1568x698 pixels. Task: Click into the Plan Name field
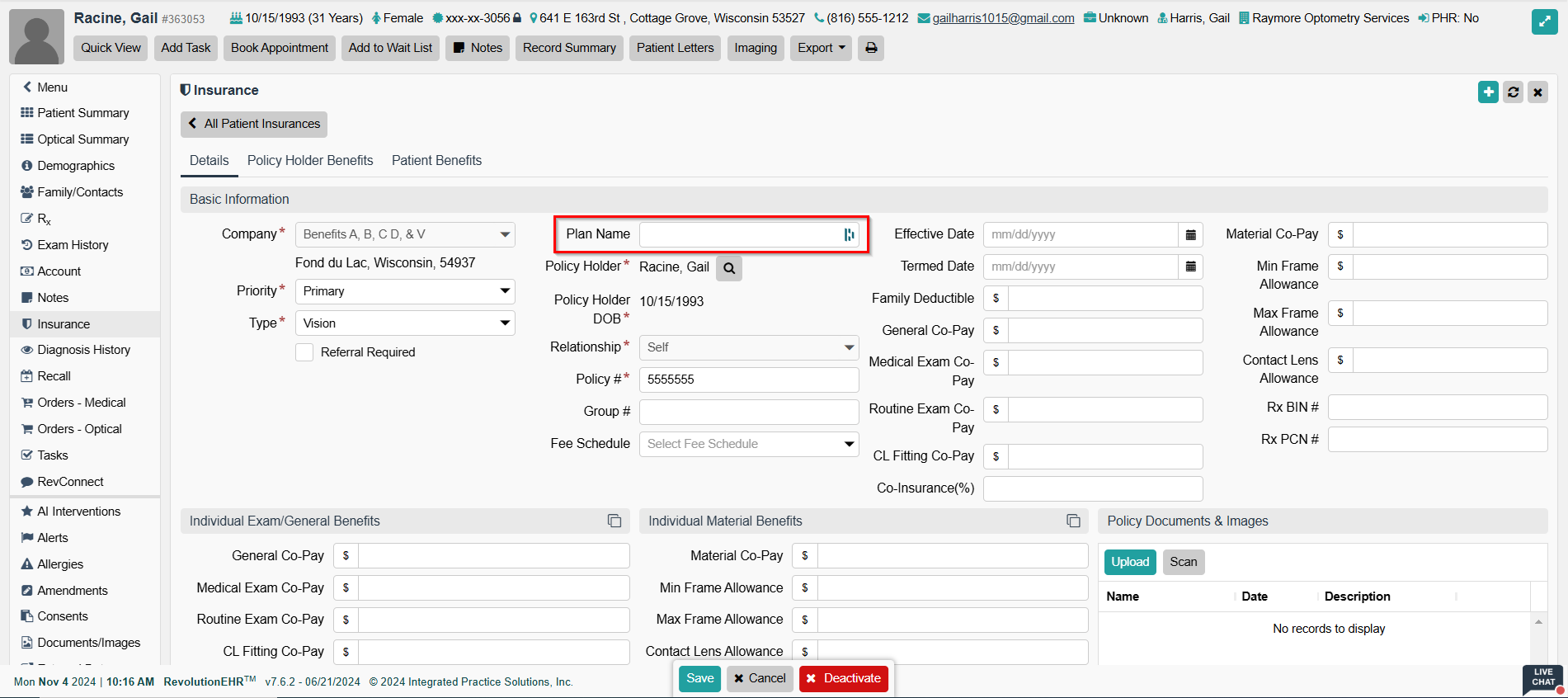(740, 235)
